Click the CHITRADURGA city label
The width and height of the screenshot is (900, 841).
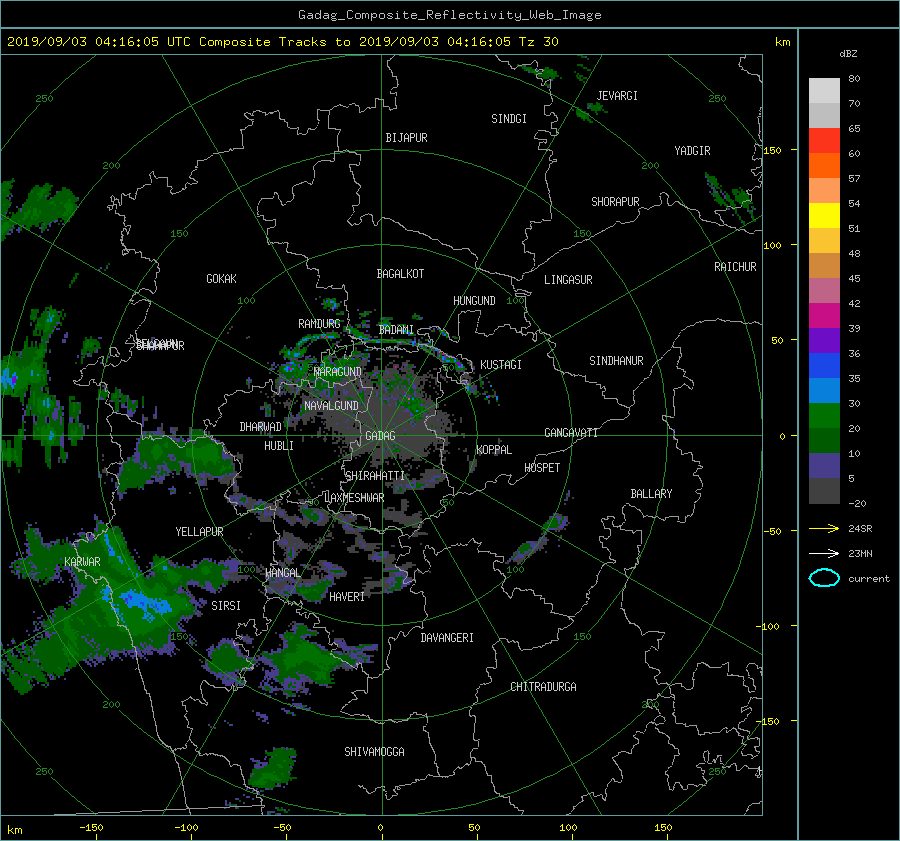pos(543,687)
